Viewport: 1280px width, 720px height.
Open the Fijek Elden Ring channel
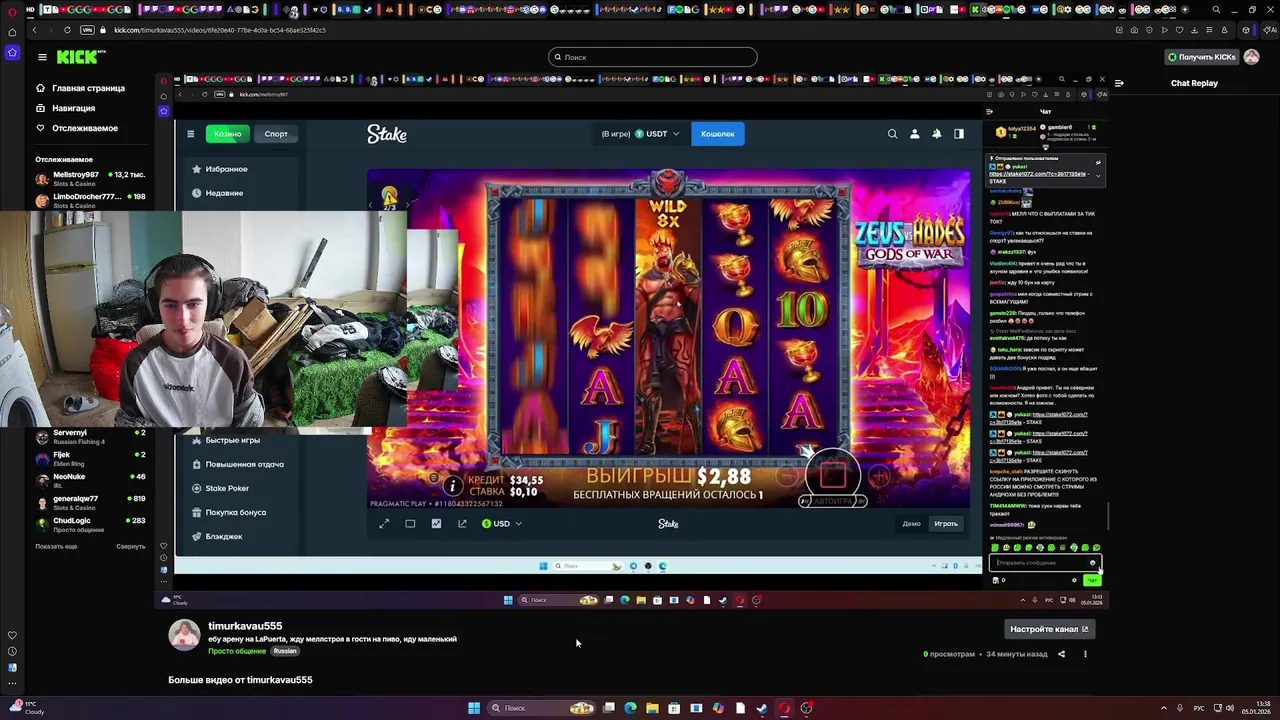pos(90,458)
